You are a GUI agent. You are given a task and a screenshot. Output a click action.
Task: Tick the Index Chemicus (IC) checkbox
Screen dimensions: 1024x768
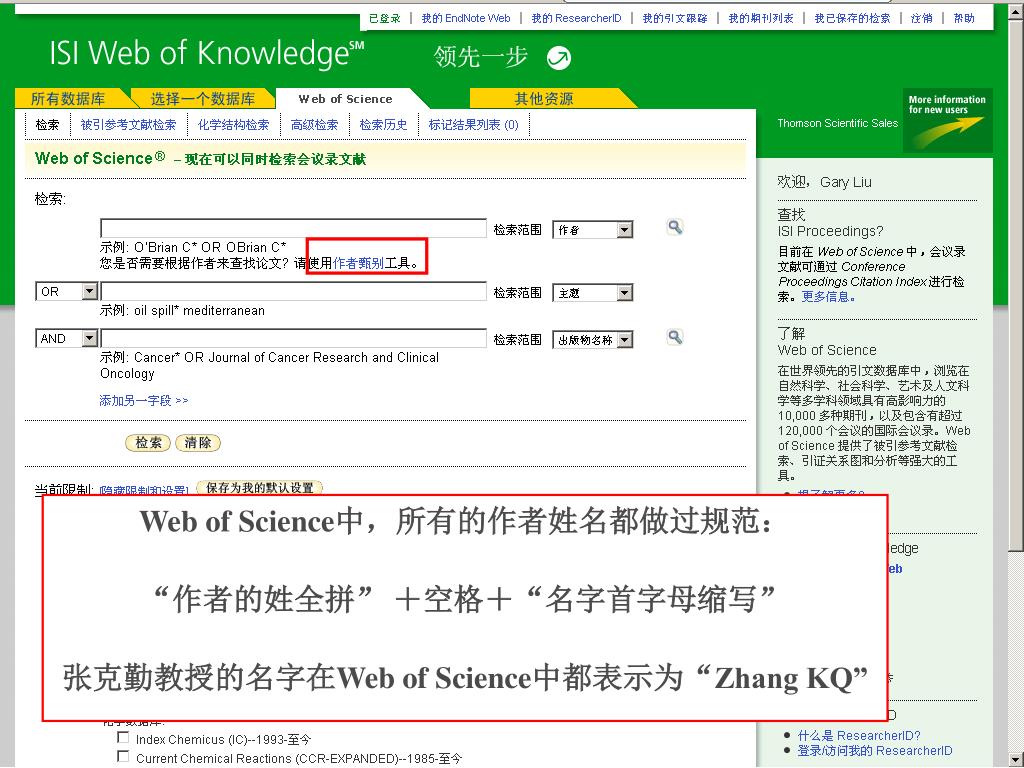[x=123, y=737]
